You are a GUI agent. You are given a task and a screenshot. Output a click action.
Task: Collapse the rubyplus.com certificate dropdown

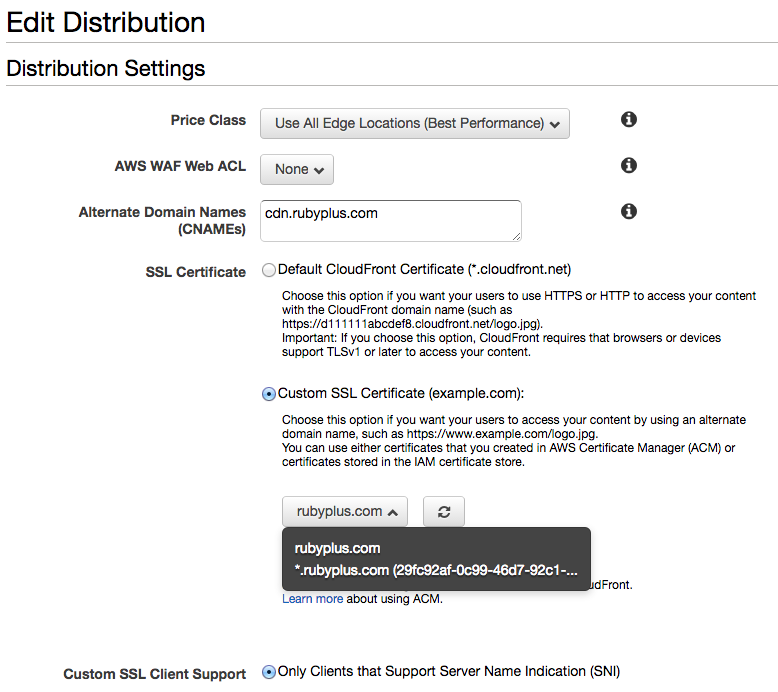click(345, 511)
